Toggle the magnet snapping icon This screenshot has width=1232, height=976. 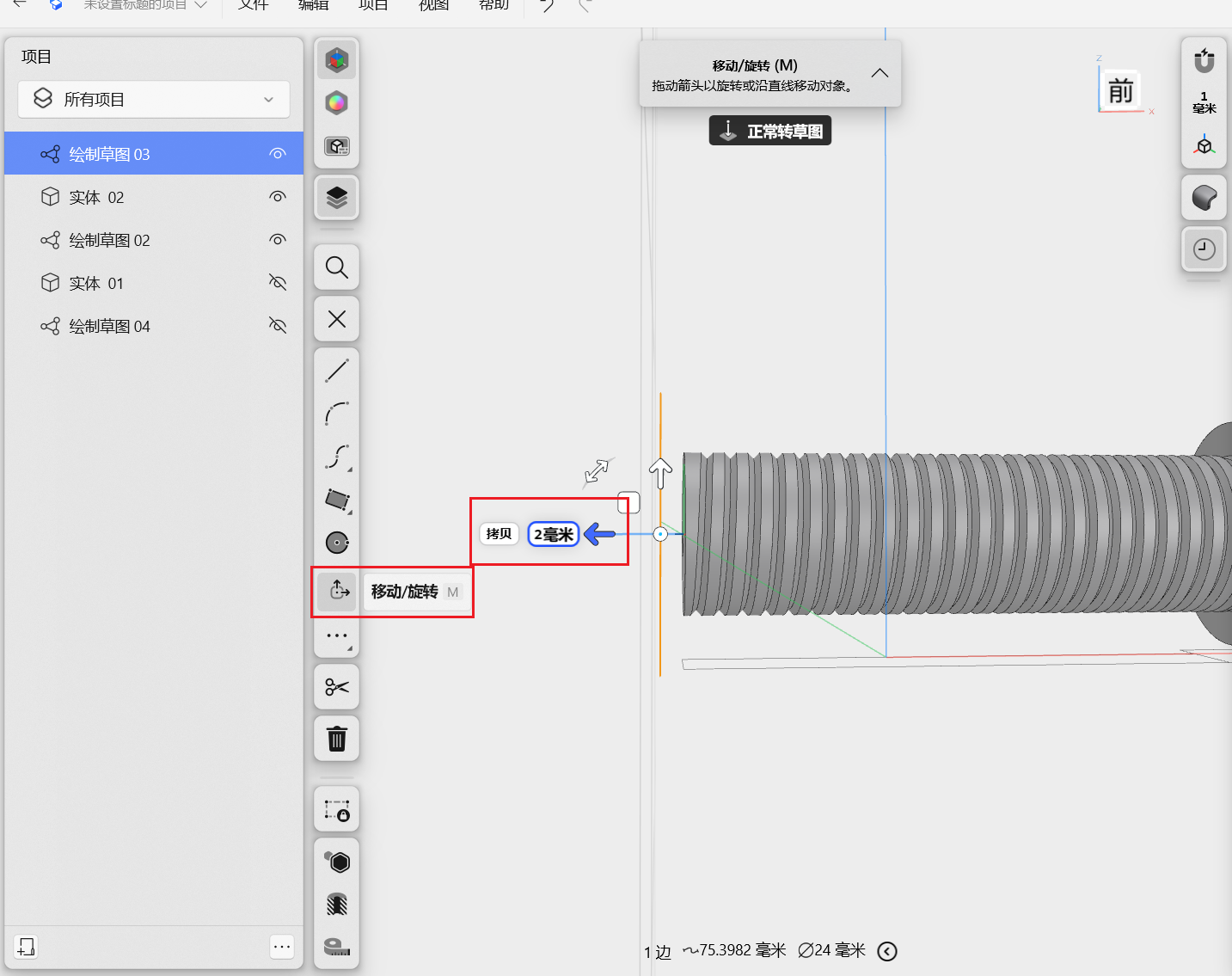1204,60
